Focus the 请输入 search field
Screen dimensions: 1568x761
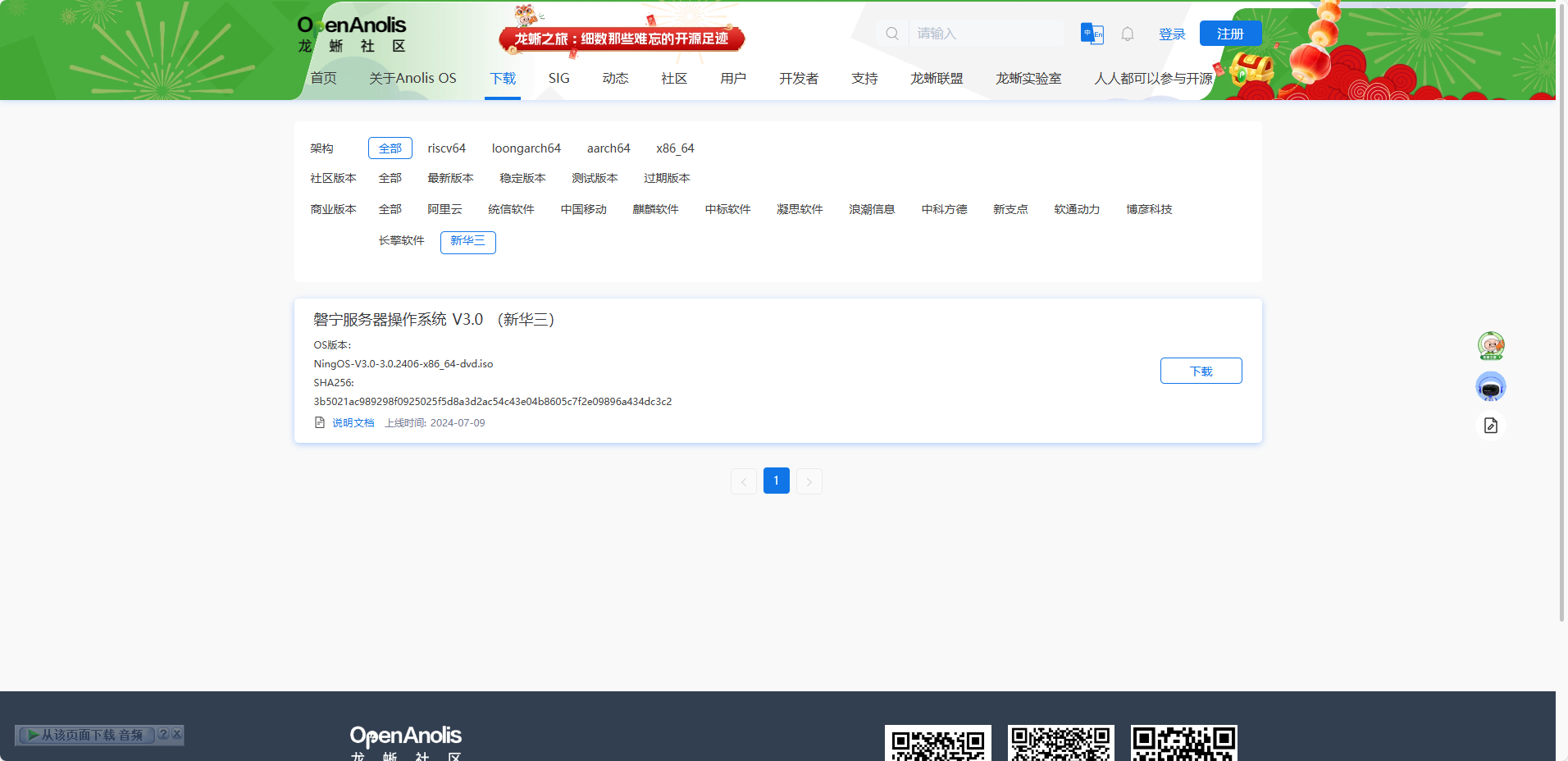coord(987,34)
